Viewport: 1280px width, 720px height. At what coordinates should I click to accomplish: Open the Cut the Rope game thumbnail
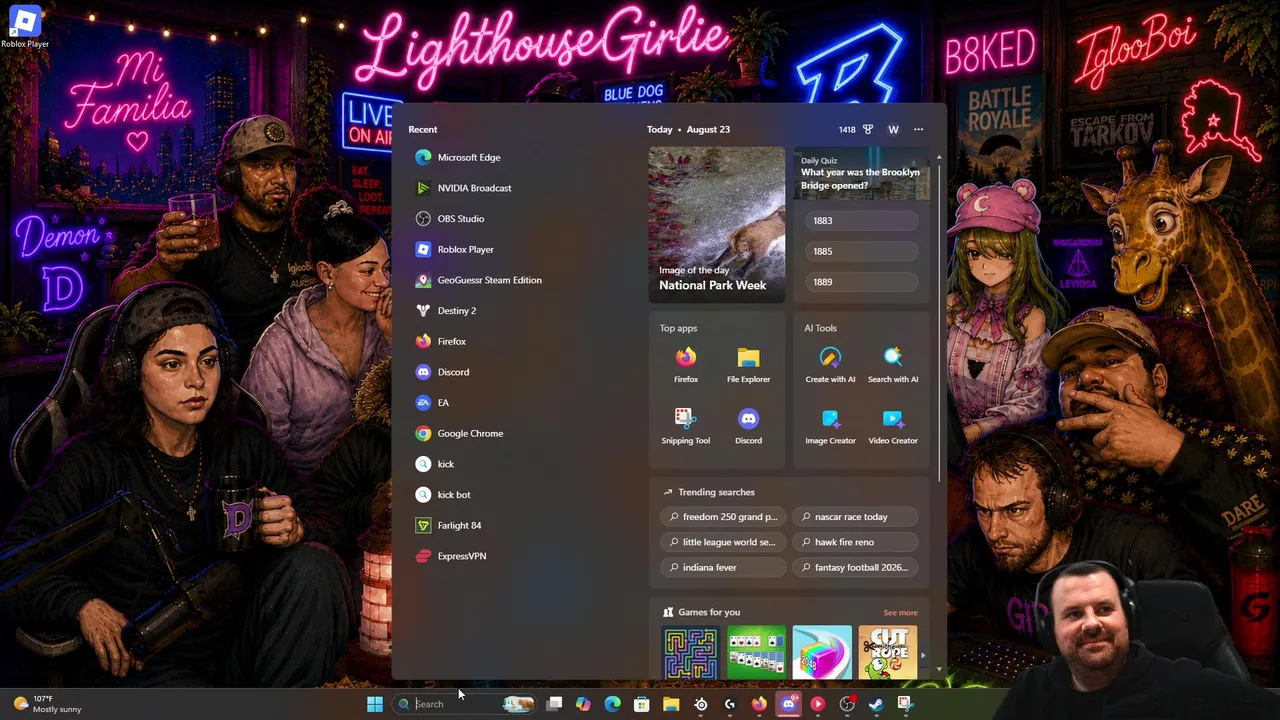888,653
